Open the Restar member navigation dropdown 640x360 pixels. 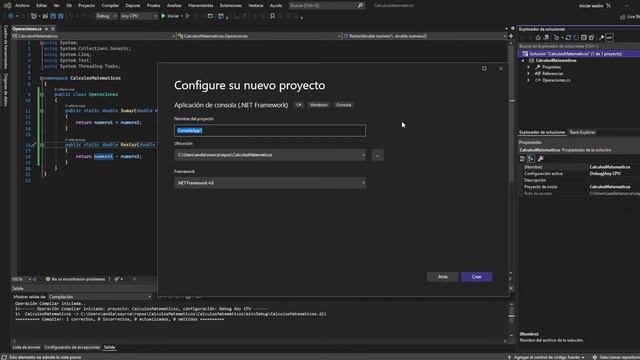[x=424, y=36]
